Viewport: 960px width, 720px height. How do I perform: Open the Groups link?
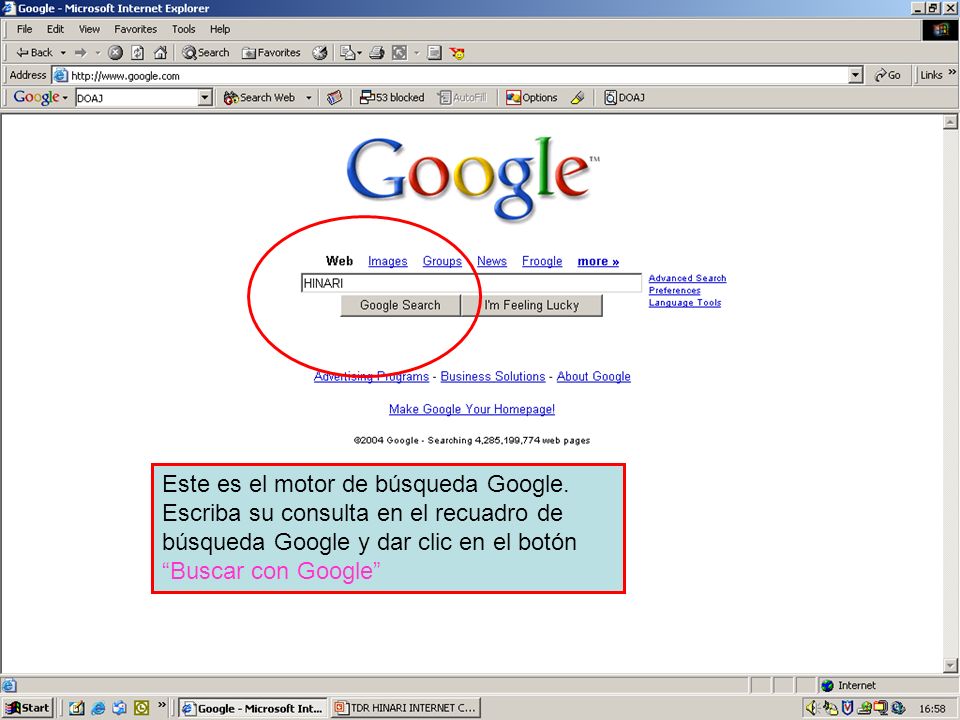442,261
